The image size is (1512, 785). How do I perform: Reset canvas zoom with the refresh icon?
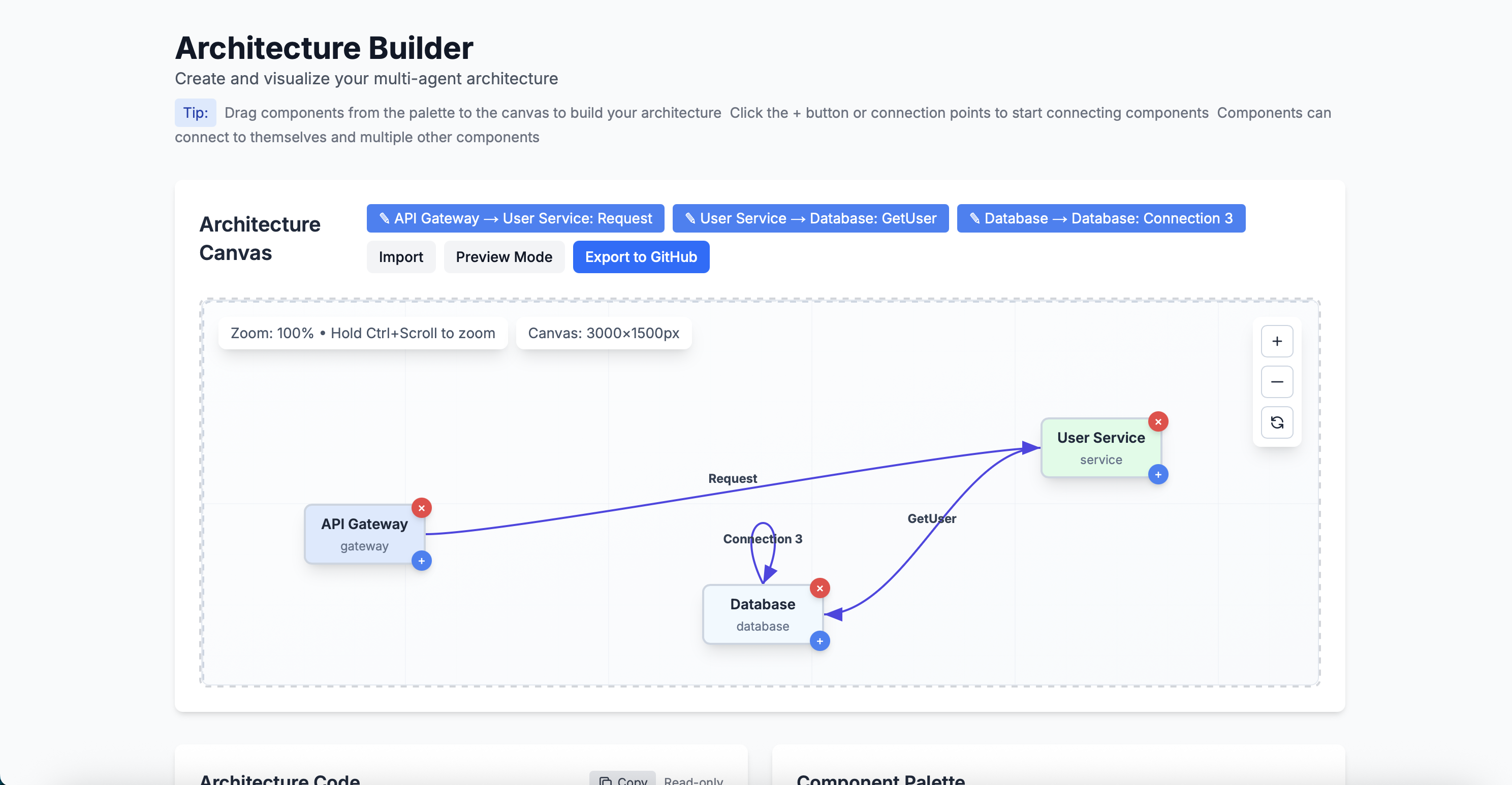(1277, 422)
